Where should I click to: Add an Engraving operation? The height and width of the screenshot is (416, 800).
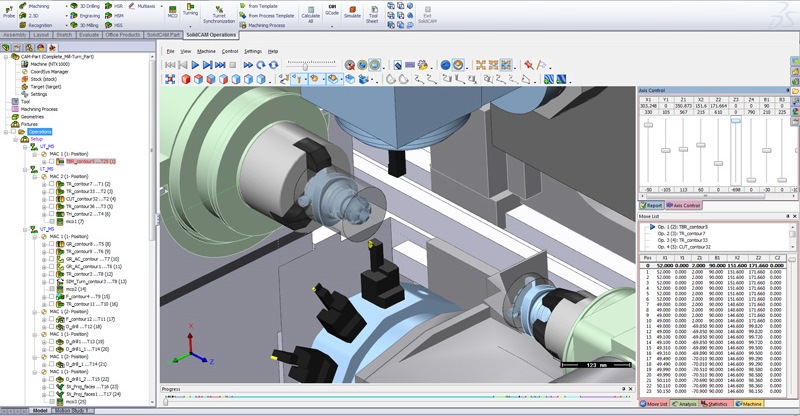click(85, 16)
